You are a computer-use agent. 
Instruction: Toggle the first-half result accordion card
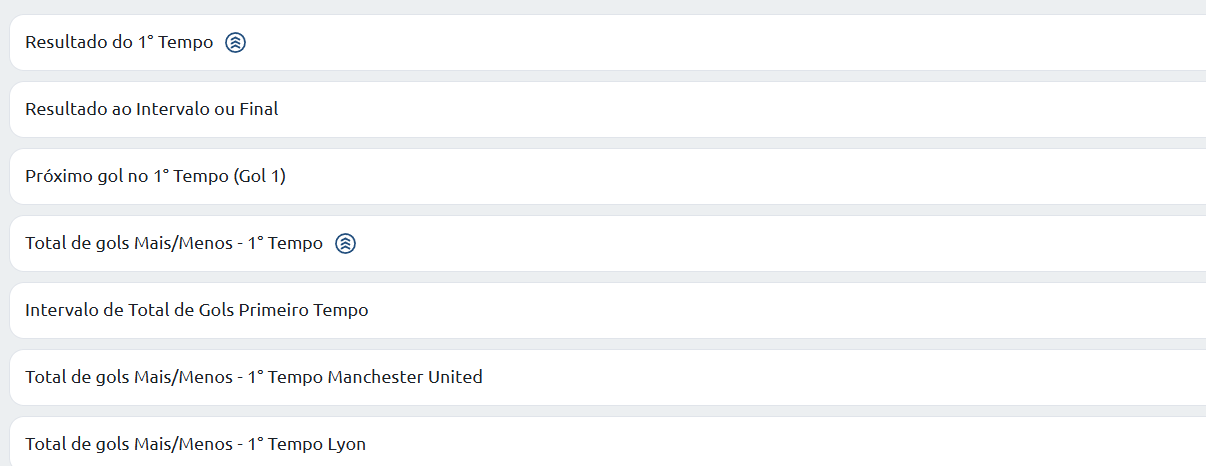pos(608,43)
